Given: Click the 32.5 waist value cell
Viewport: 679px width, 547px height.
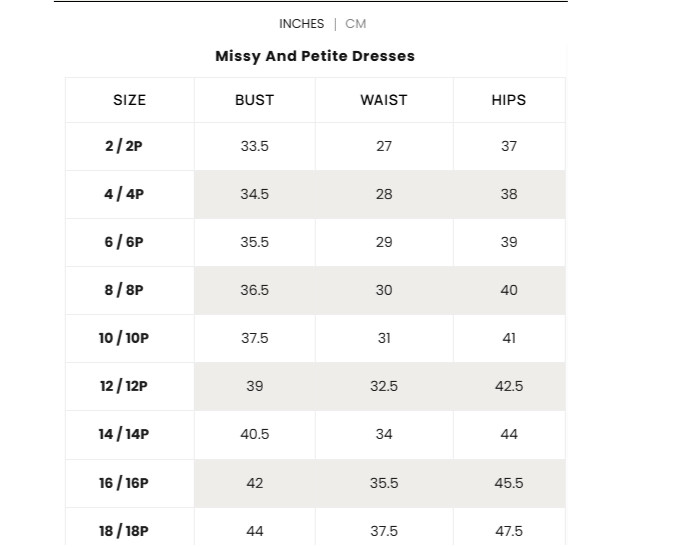Looking at the screenshot, I should coord(384,386).
